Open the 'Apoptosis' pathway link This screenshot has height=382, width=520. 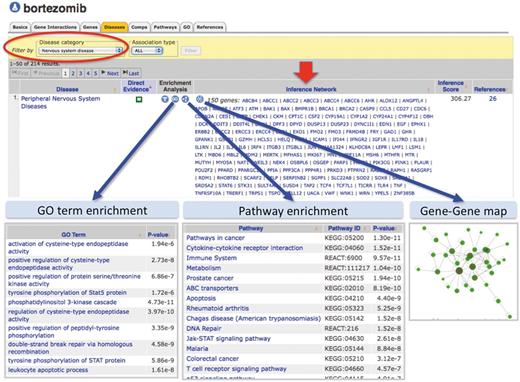click(201, 298)
